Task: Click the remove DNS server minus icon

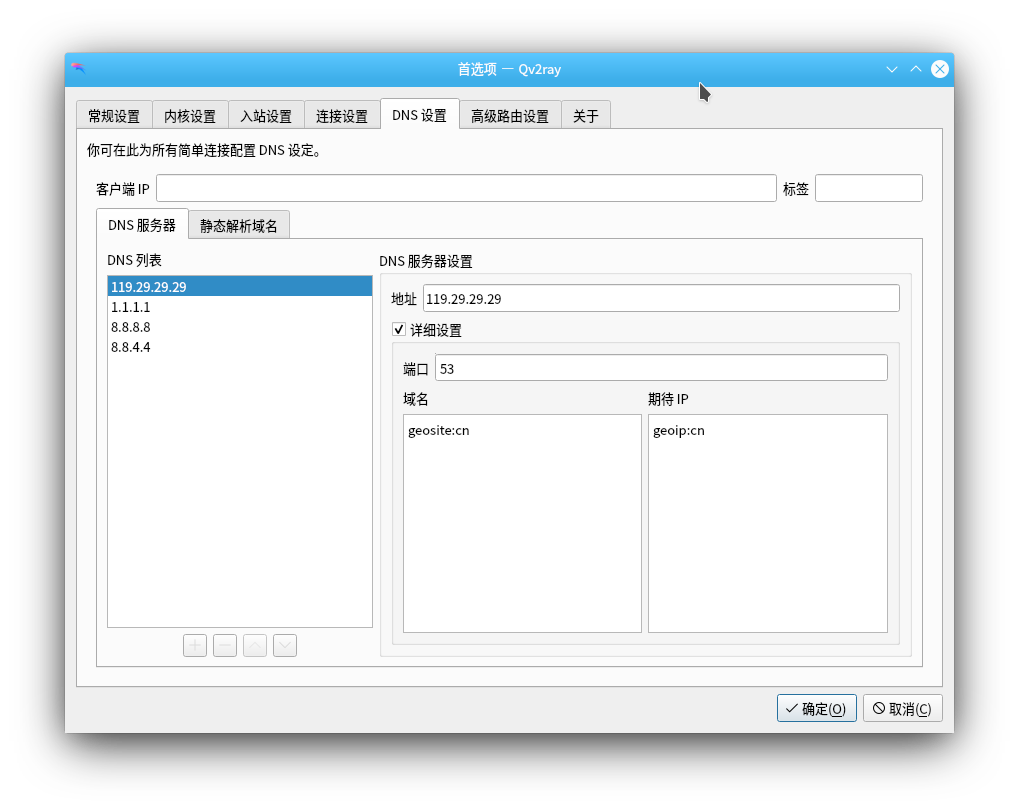Action: tap(225, 646)
